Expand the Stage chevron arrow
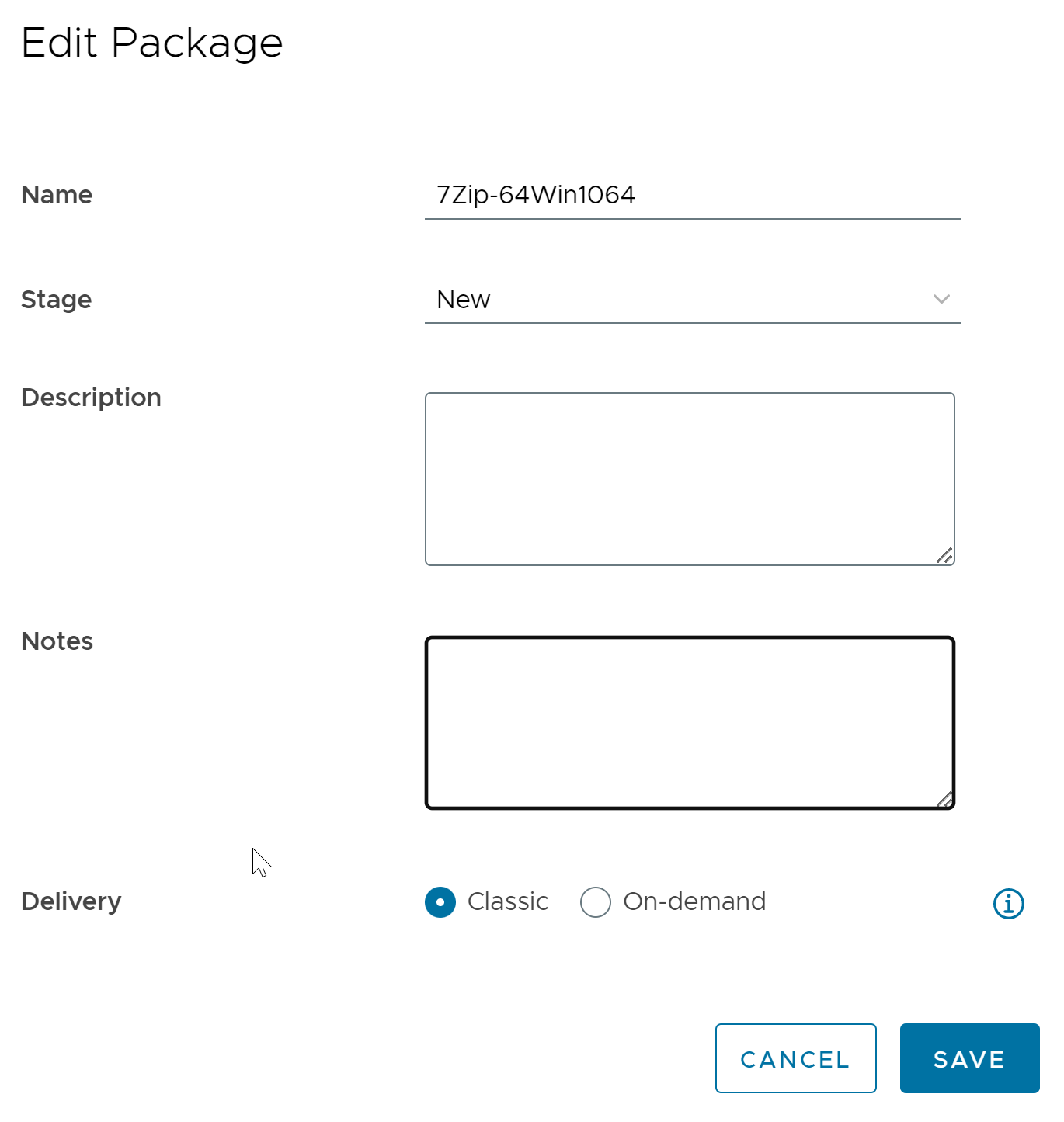Screen dimensions: 1064x1122 (x=941, y=300)
